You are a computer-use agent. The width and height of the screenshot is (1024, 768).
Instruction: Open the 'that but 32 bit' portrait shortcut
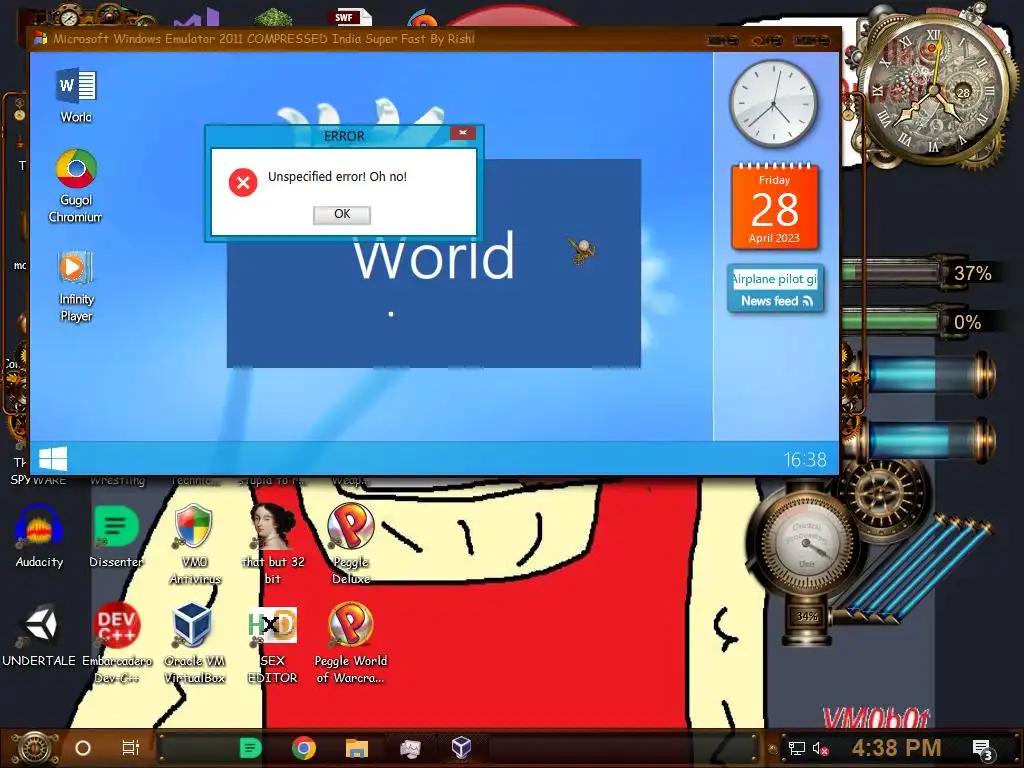click(272, 543)
